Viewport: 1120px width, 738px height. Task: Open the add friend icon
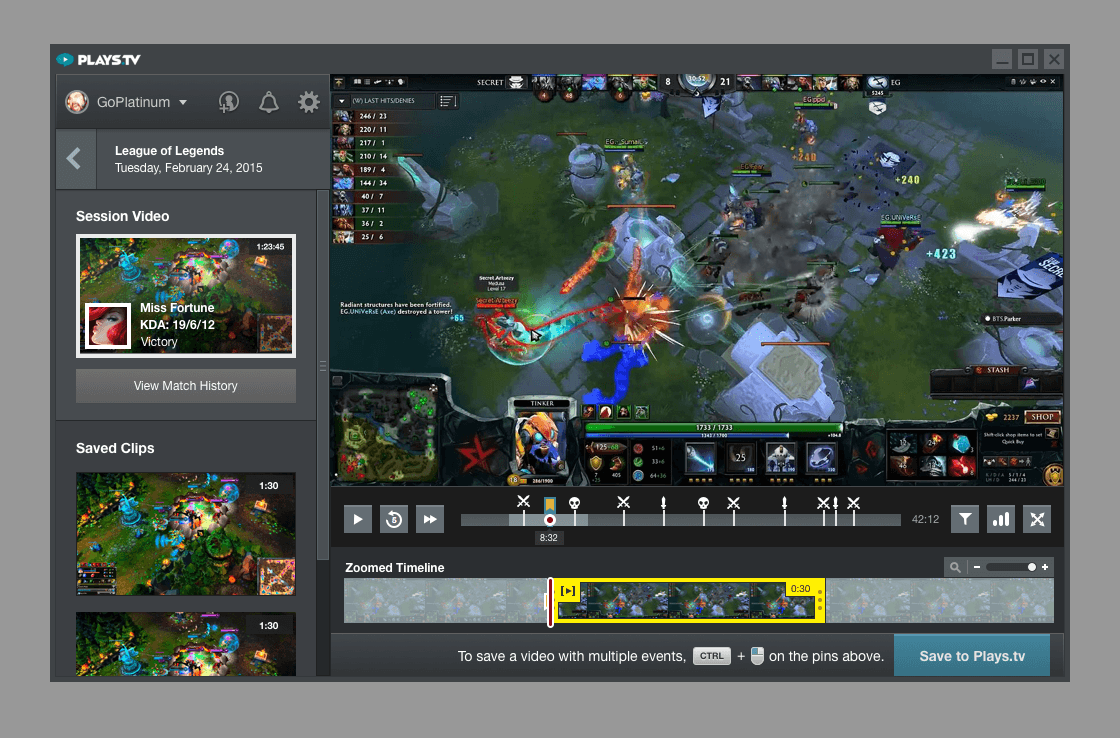229,102
